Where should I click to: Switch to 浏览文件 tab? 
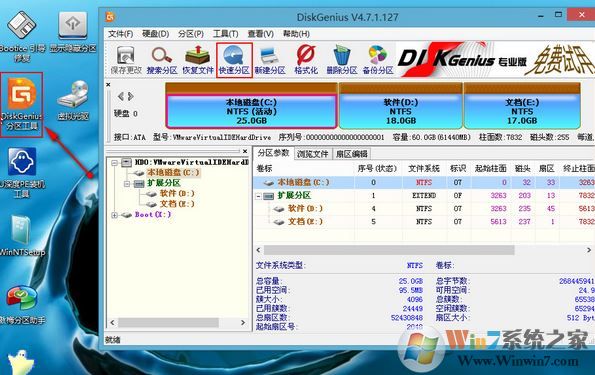click(312, 154)
